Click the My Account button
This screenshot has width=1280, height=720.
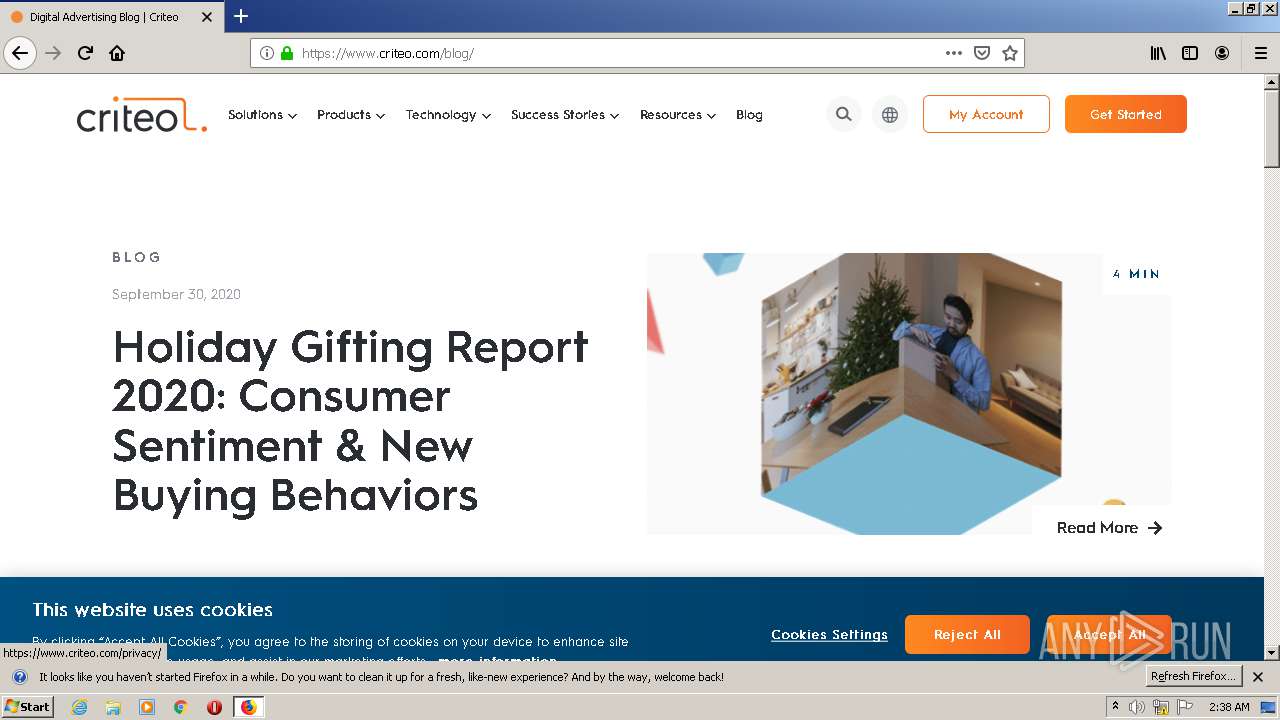click(986, 114)
